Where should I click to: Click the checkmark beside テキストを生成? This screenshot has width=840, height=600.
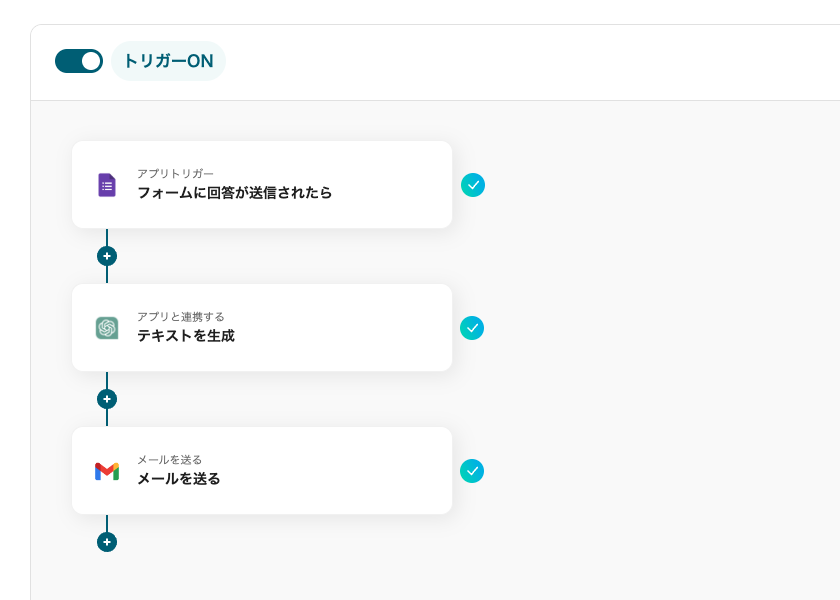pos(472,328)
